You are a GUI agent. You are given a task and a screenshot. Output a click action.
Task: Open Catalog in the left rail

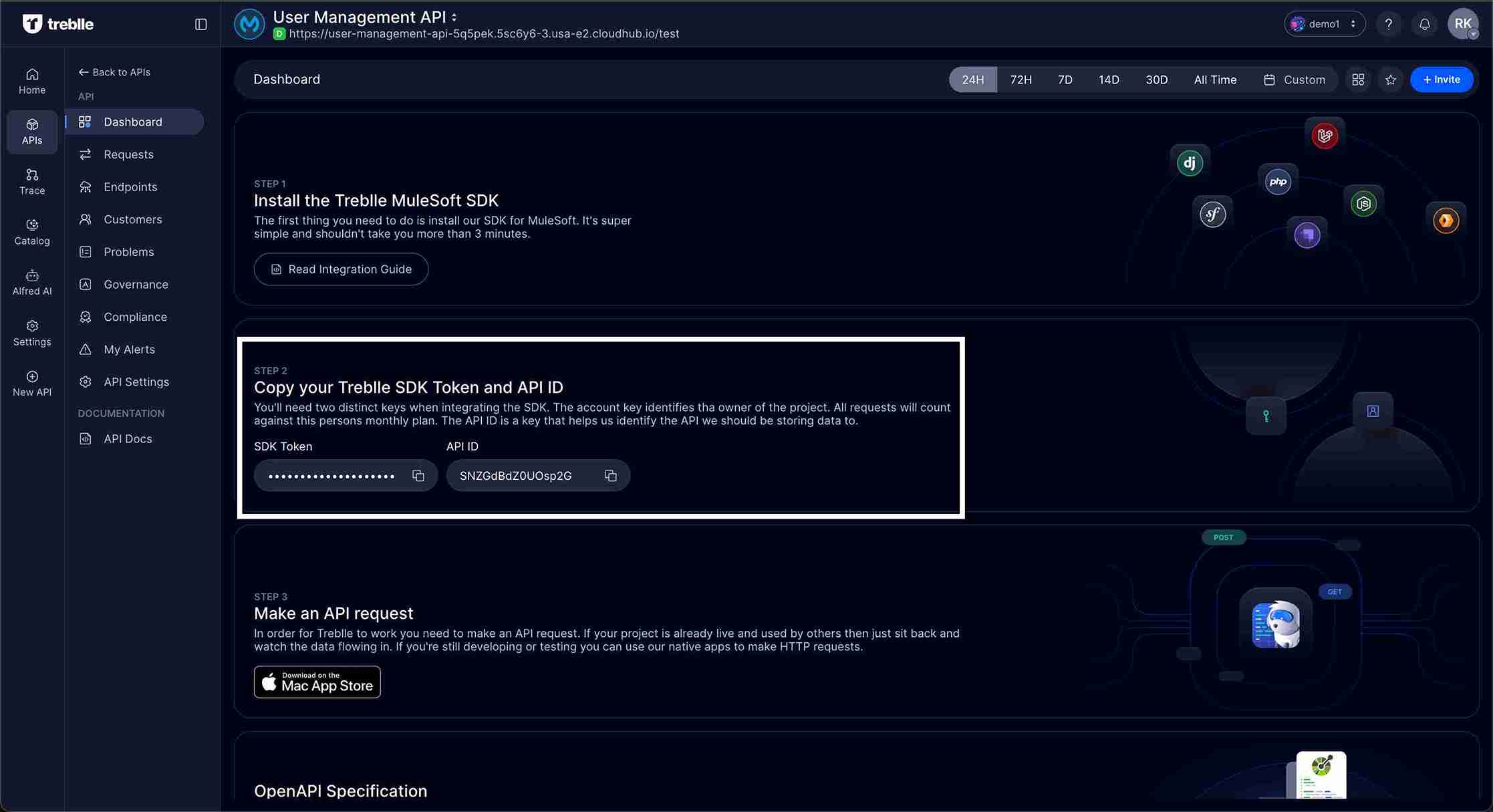point(32,232)
